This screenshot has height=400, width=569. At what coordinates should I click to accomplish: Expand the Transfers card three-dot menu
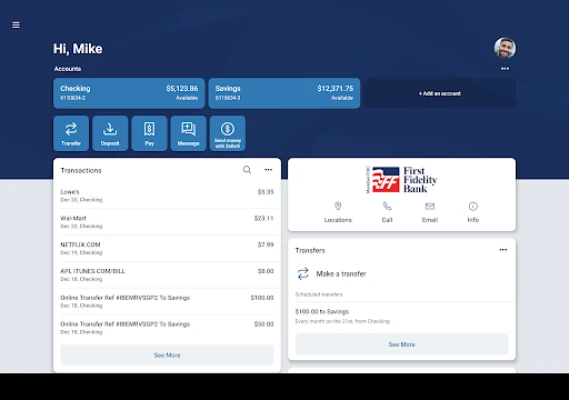[x=503, y=250]
